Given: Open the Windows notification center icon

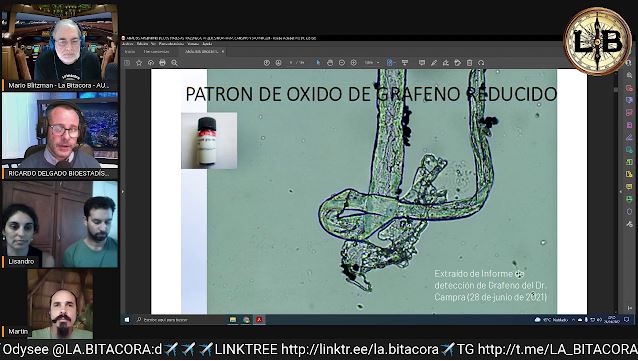Looking at the screenshot, I should tap(627, 320).
